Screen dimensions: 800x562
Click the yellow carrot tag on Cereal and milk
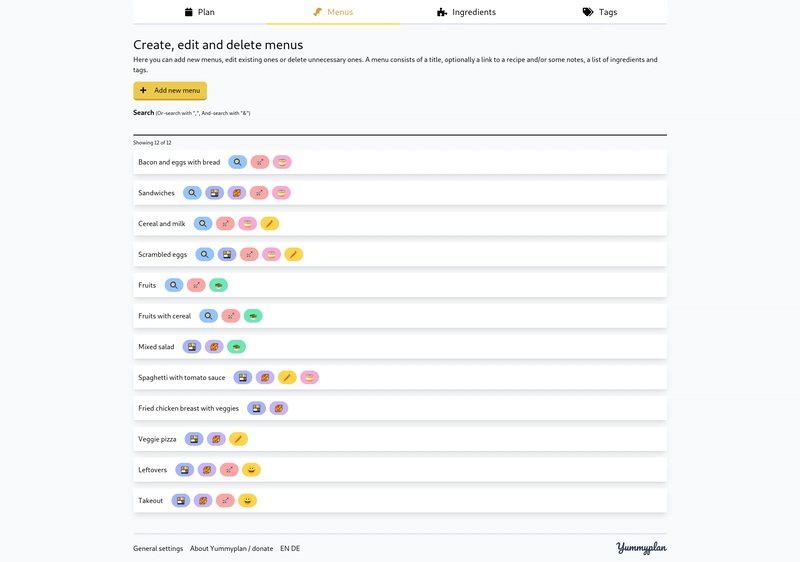click(269, 223)
